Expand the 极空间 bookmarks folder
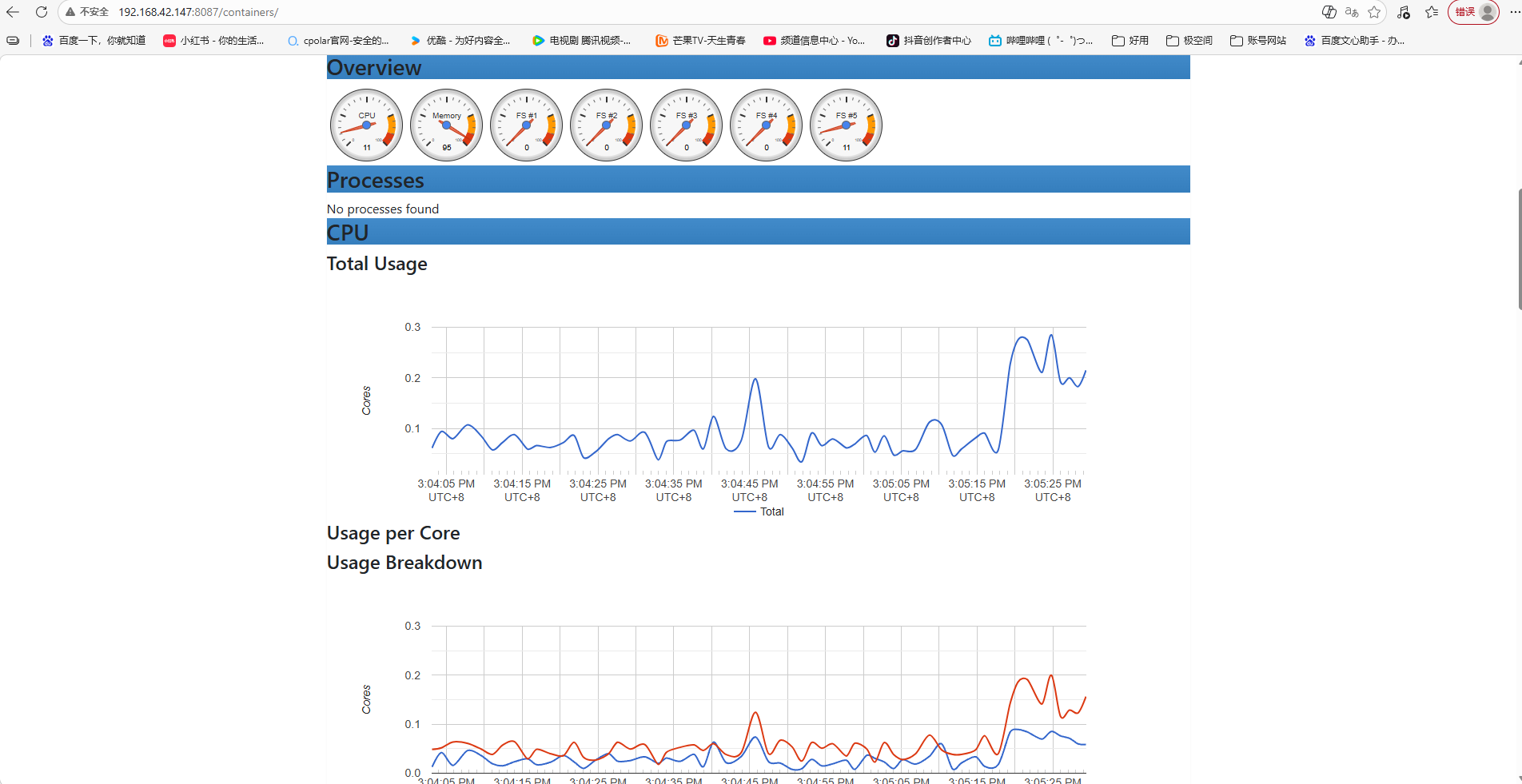Screen dimensions: 1522x784 pos(1189,41)
